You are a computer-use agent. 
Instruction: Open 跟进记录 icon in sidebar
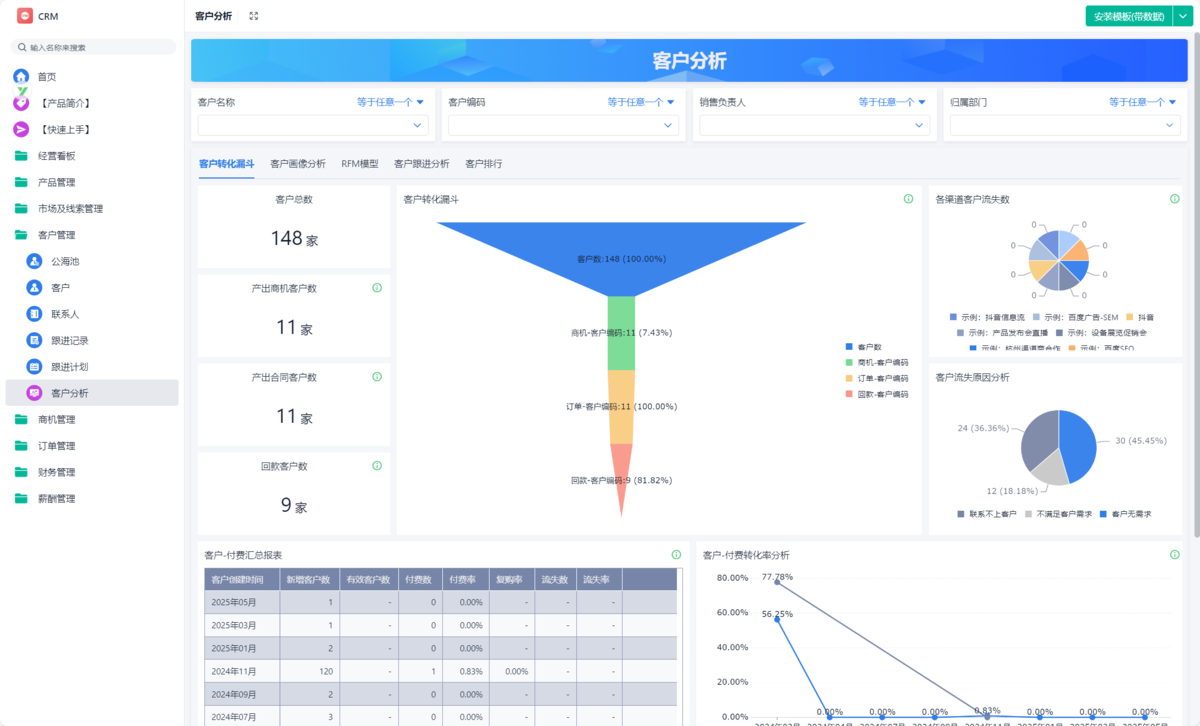coord(34,340)
